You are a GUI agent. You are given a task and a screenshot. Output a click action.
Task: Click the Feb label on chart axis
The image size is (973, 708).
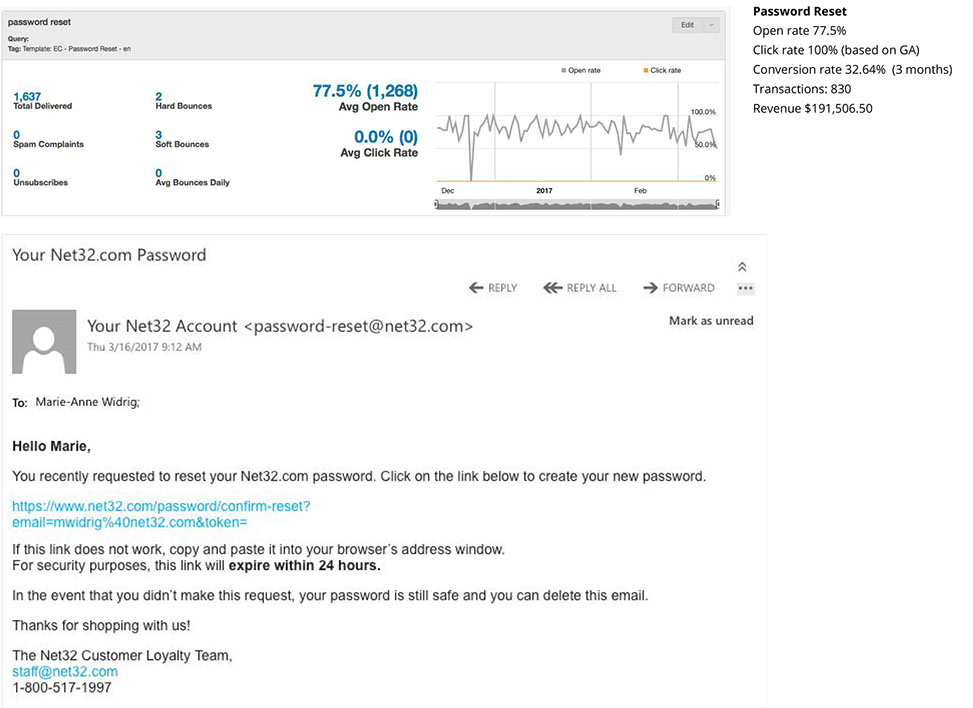click(640, 190)
